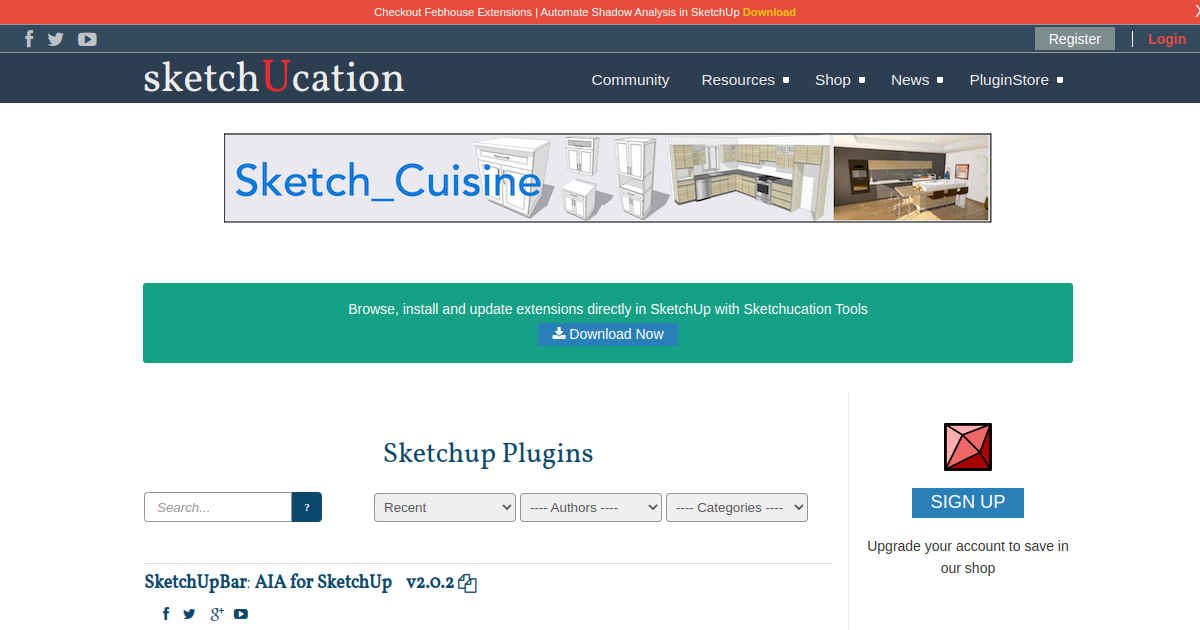Screen dimensions: 1200x630
Task: Click the search help question mark button
Action: coord(307,507)
